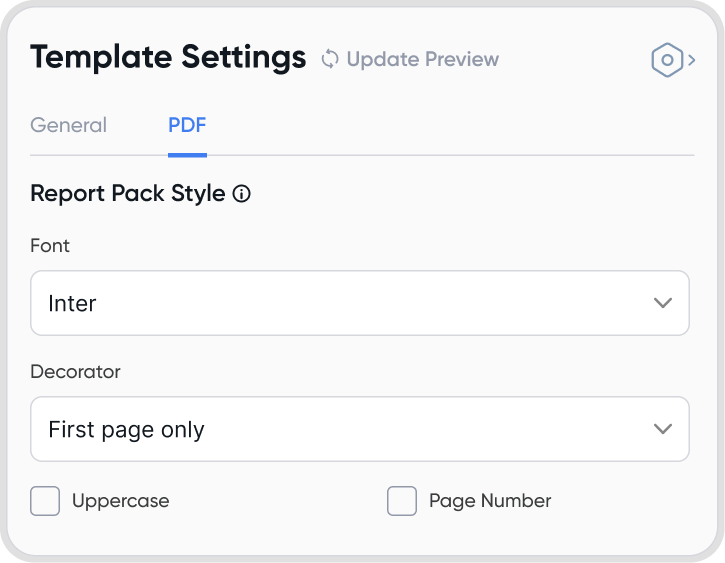Open the hexagon settings icon
Viewport: 725px width, 563px height.
point(666,60)
